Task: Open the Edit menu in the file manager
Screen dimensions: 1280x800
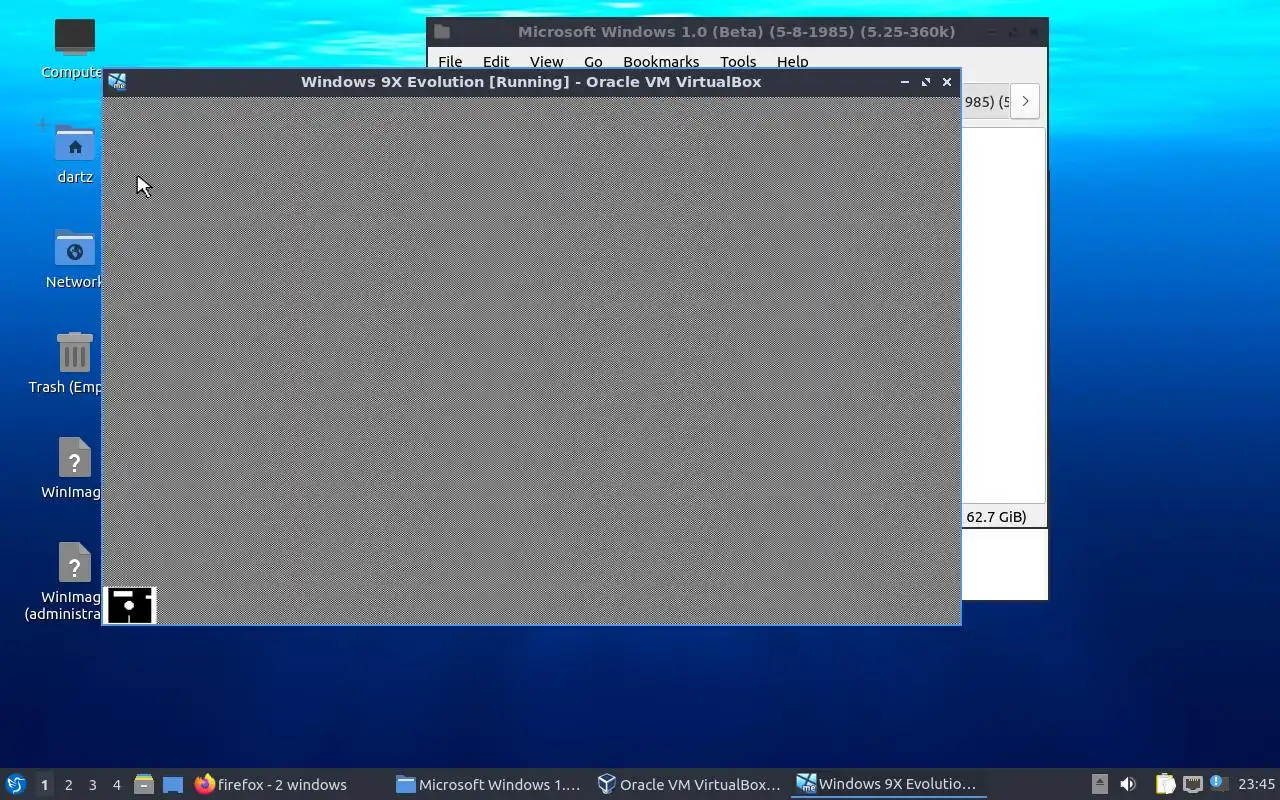Action: click(496, 61)
